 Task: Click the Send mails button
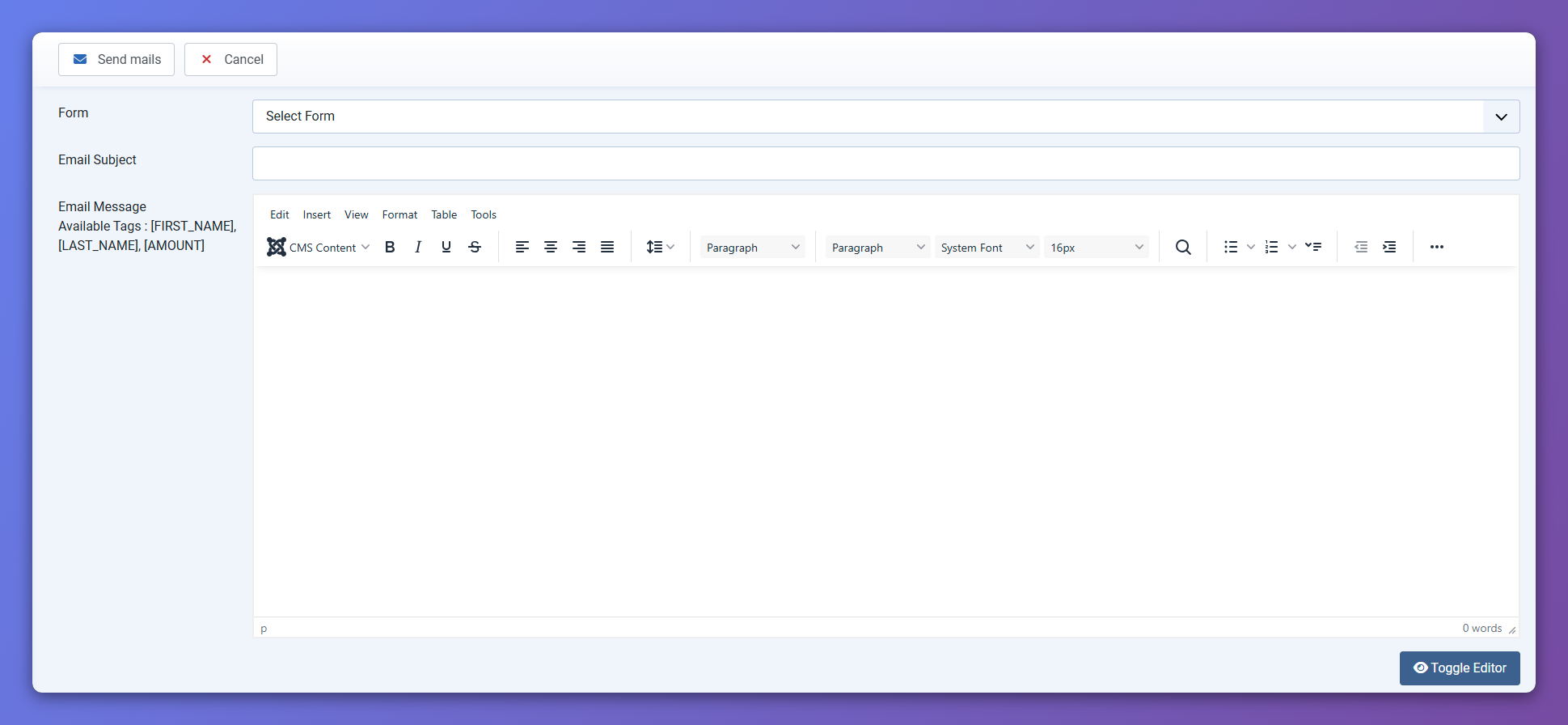click(116, 60)
